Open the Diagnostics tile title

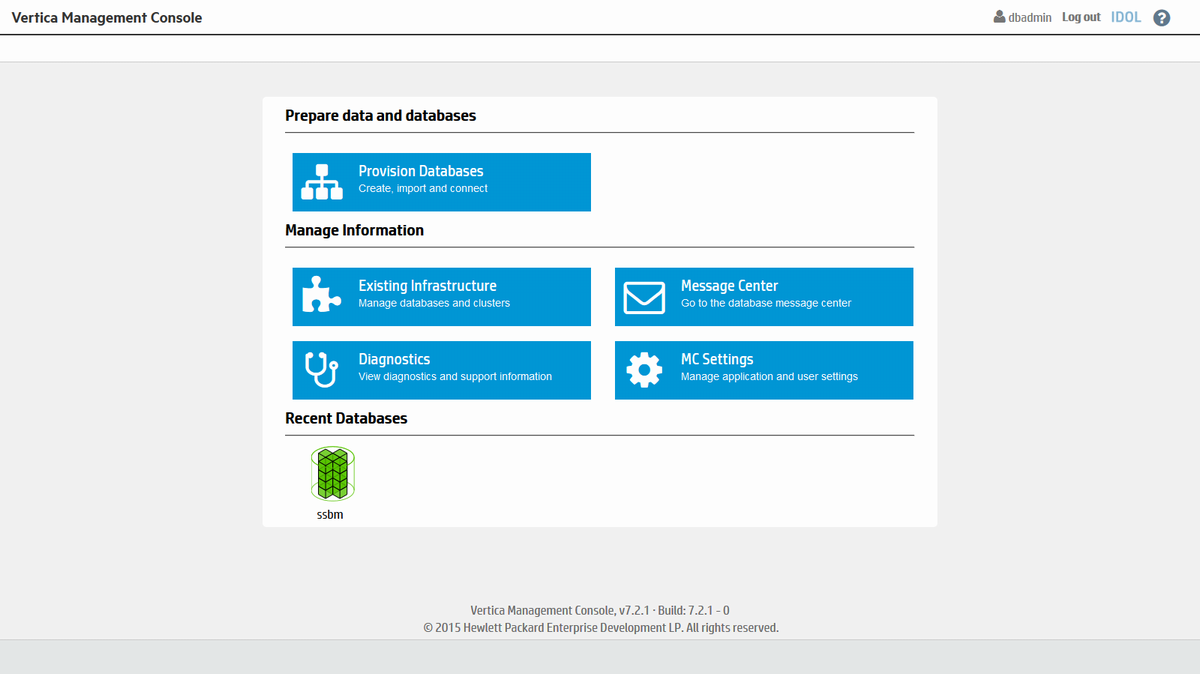point(394,359)
